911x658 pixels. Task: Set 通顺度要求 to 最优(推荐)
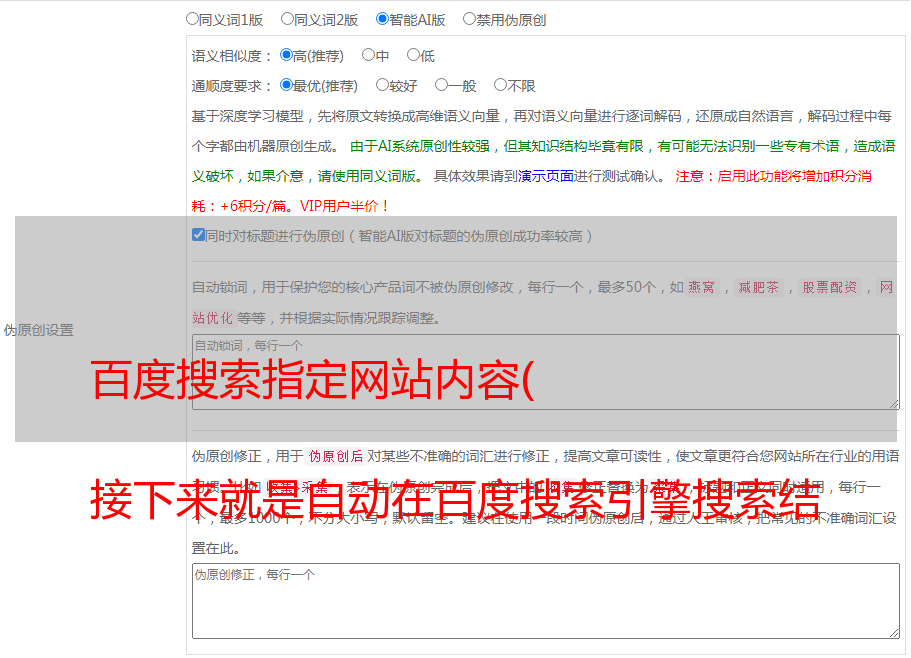pos(286,85)
